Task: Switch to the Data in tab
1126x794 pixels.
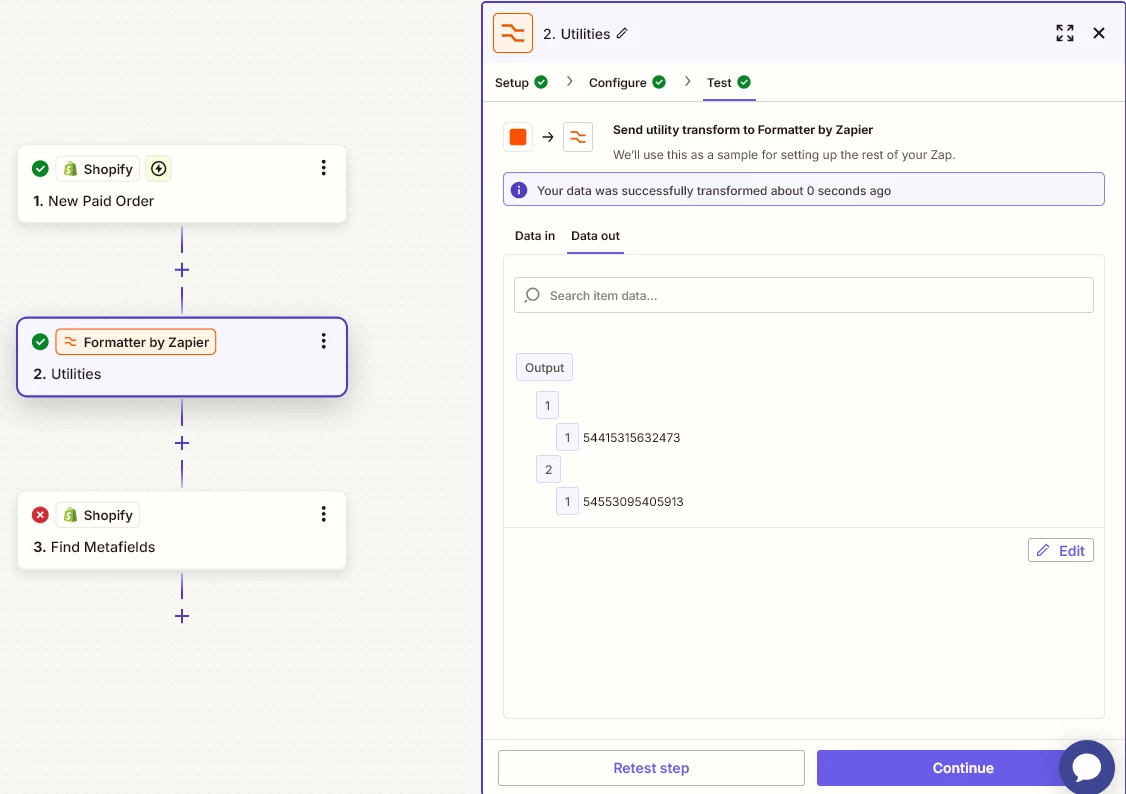Action: [x=535, y=235]
